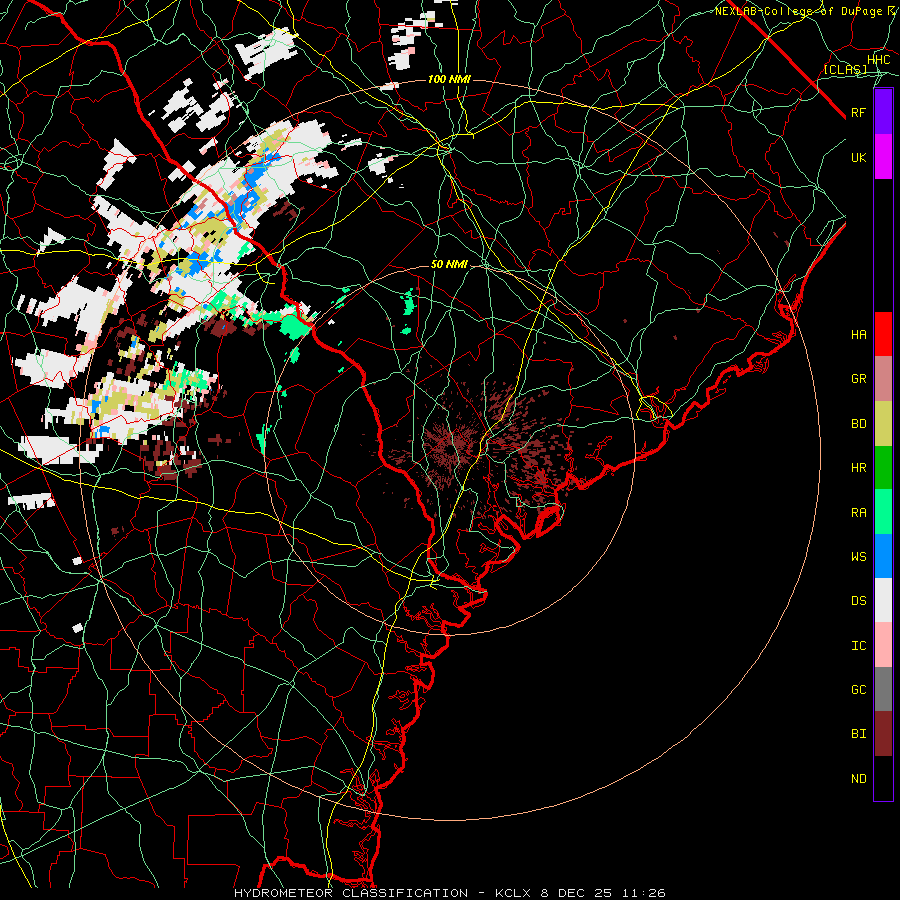
Task: Select the GR legend color block
Action: coord(883,379)
